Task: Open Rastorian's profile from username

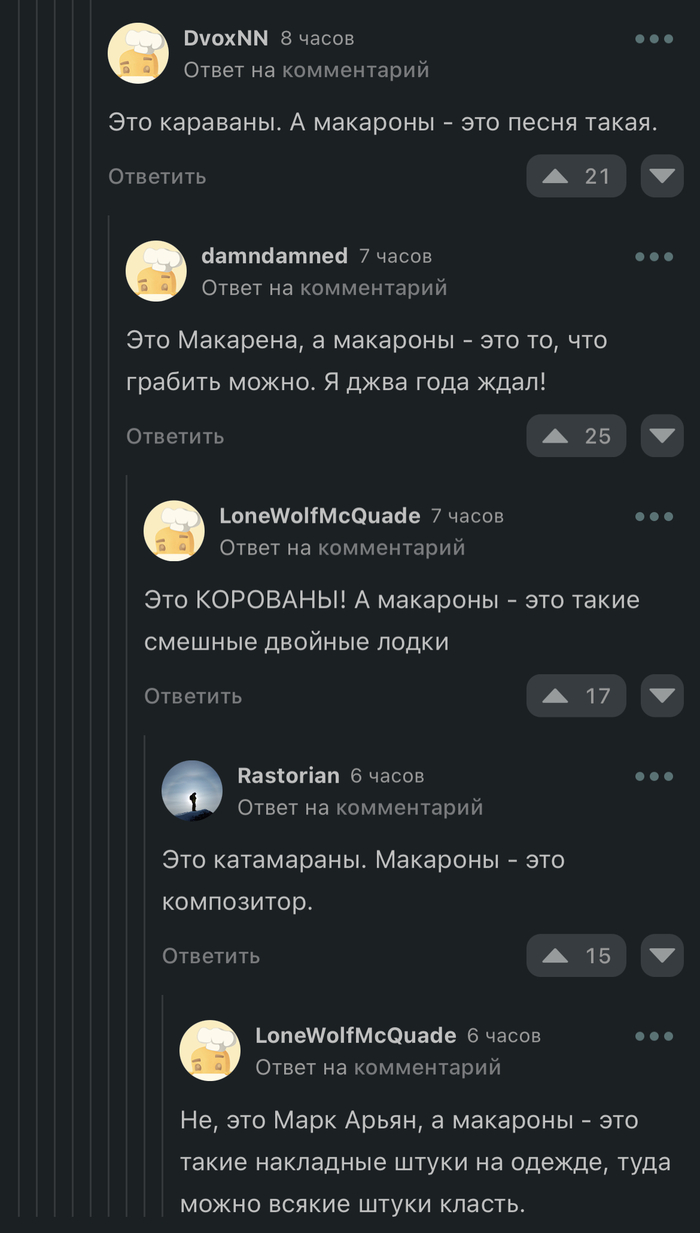Action: (x=288, y=776)
